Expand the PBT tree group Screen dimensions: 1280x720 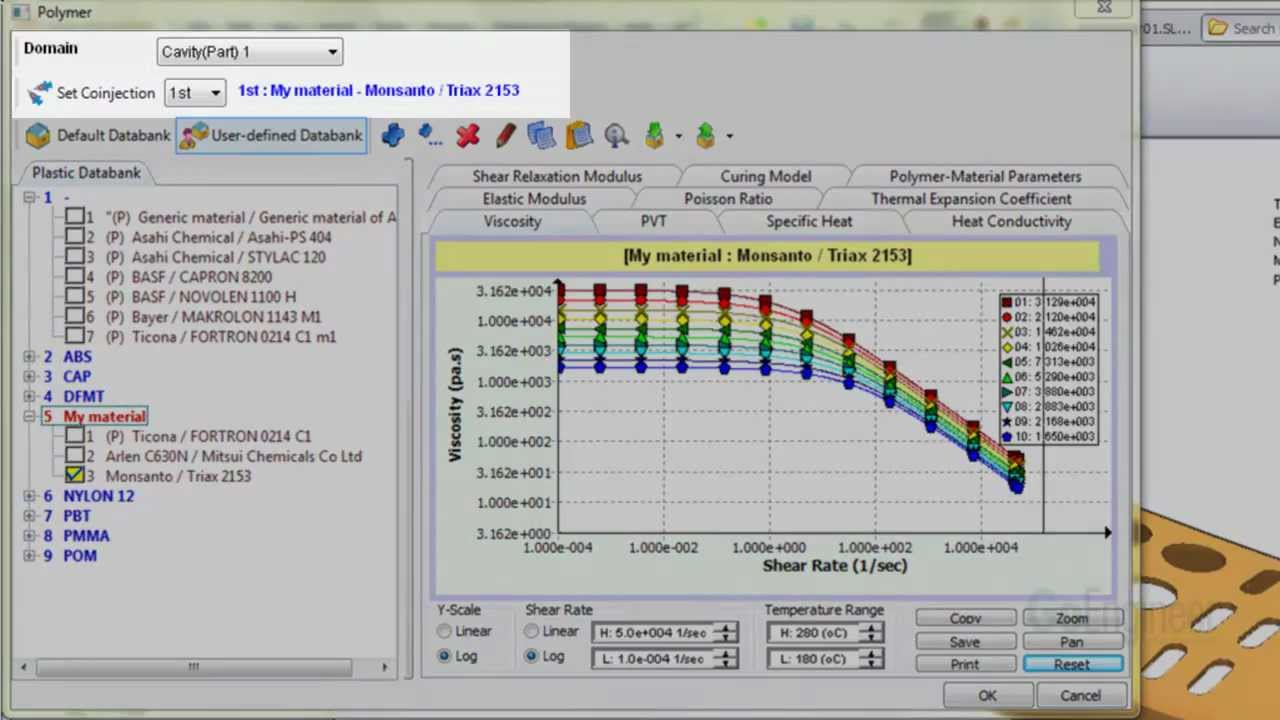30,516
